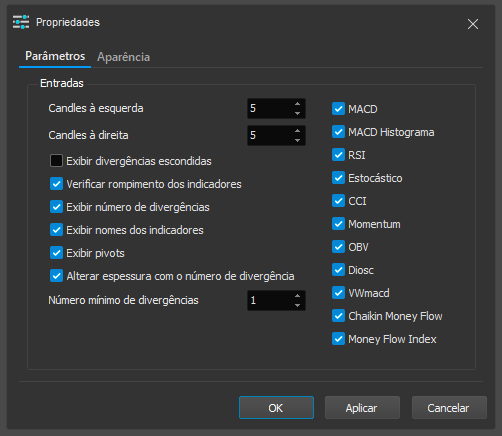
Task: Disable Exibir nomes dos indicadores
Action: pos(56,230)
